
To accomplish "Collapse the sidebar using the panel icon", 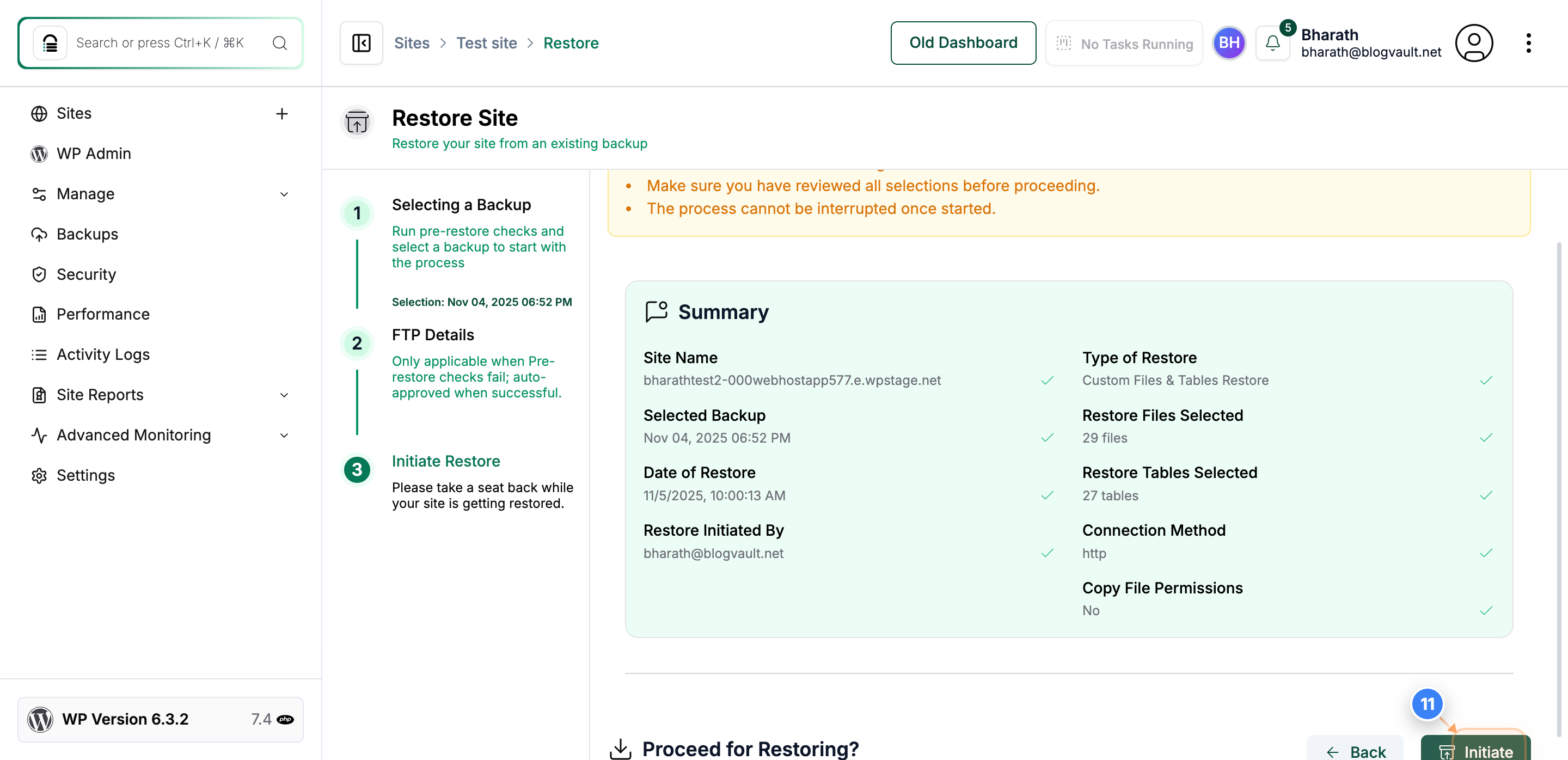I will tap(360, 42).
